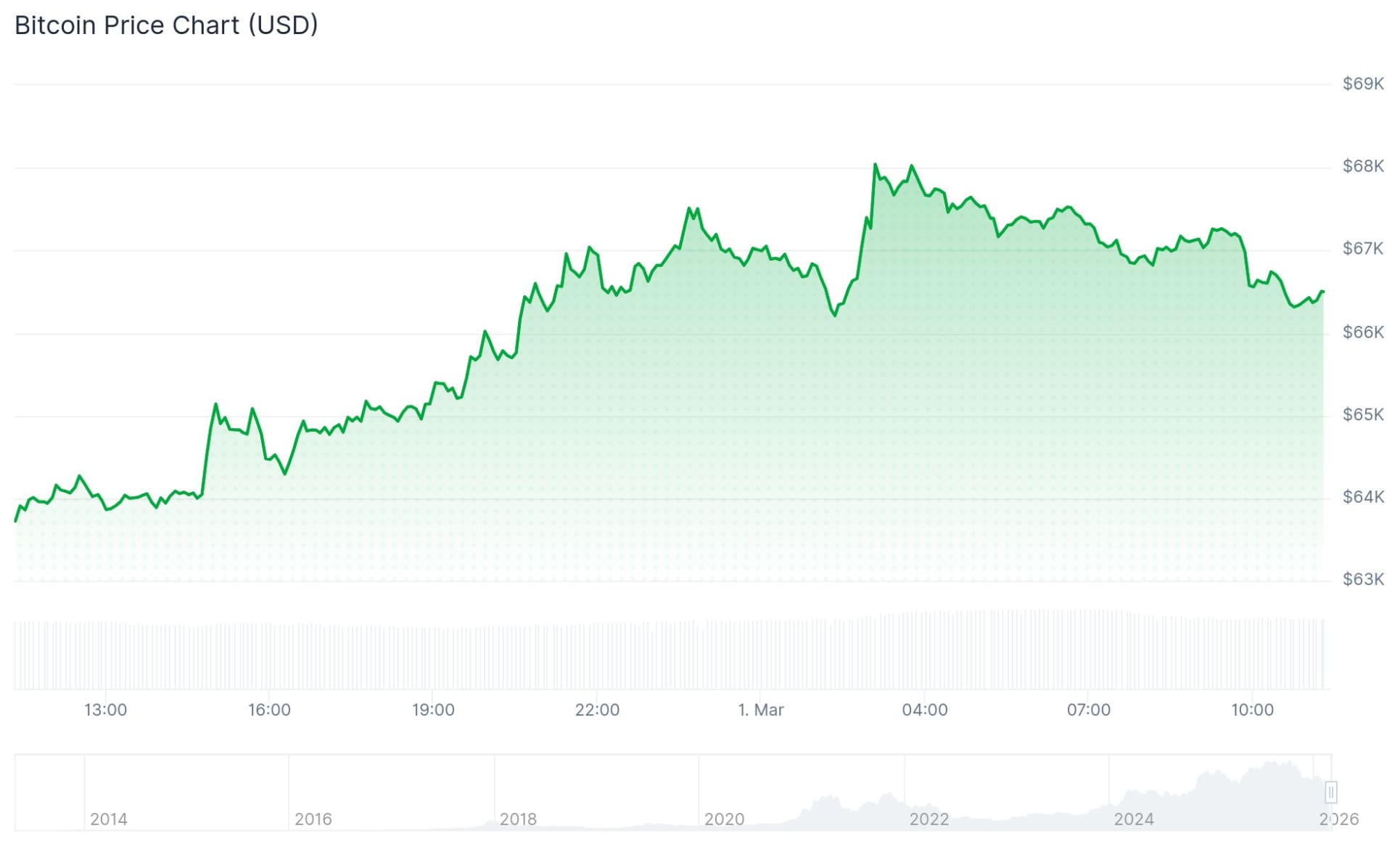
Task: Click the $66K price axis label
Action: coord(1362,332)
